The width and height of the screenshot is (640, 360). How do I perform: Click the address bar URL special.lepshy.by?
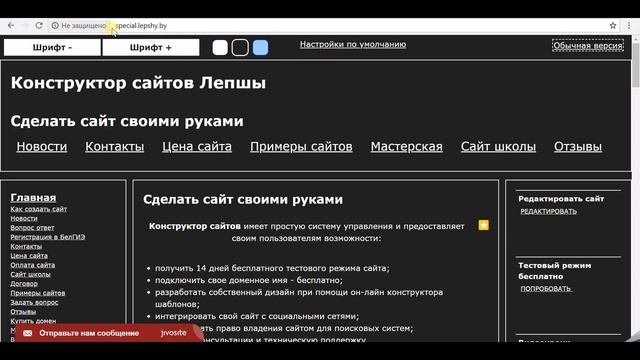[x=141, y=25]
